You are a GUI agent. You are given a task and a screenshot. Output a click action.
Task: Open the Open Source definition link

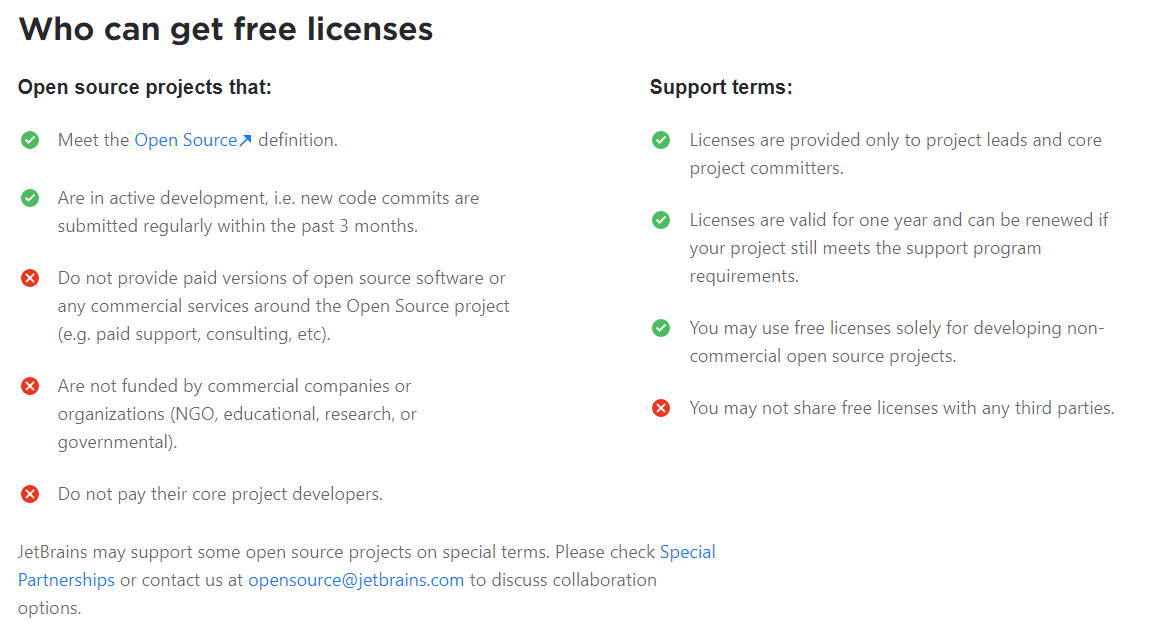(x=193, y=140)
